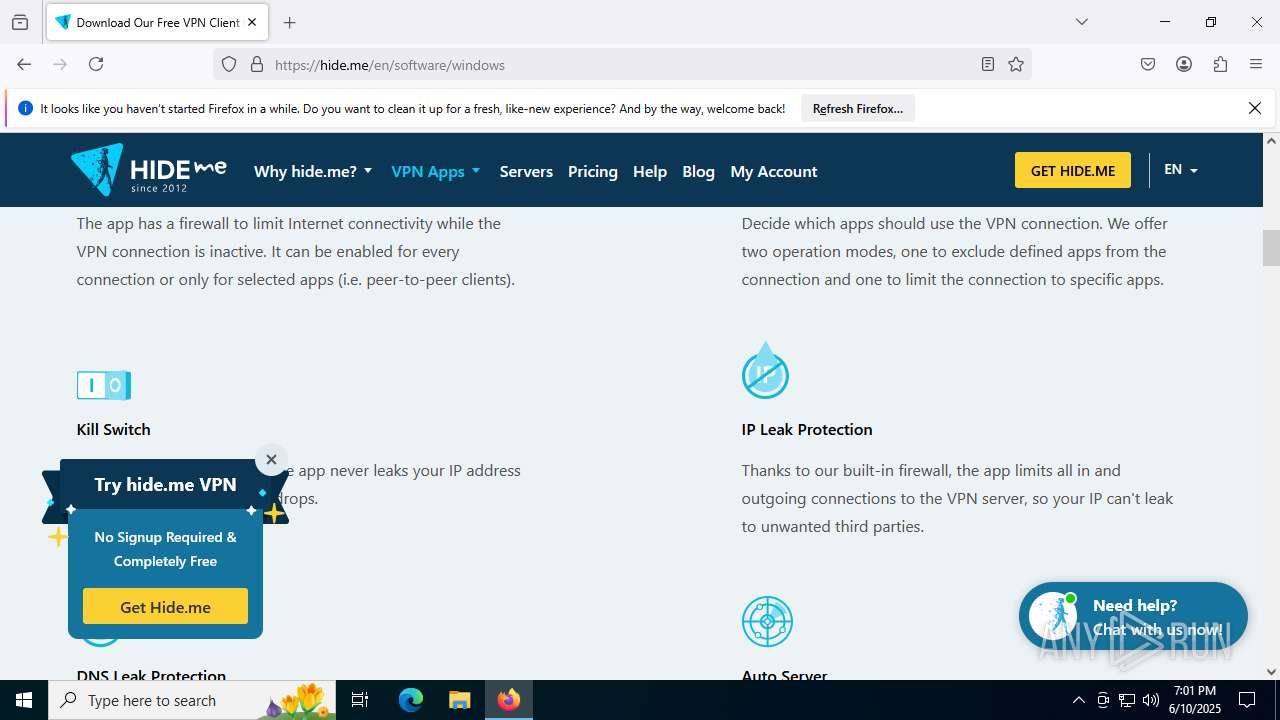Open the EN language dropdown
The image size is (1280, 720).
coord(1181,170)
